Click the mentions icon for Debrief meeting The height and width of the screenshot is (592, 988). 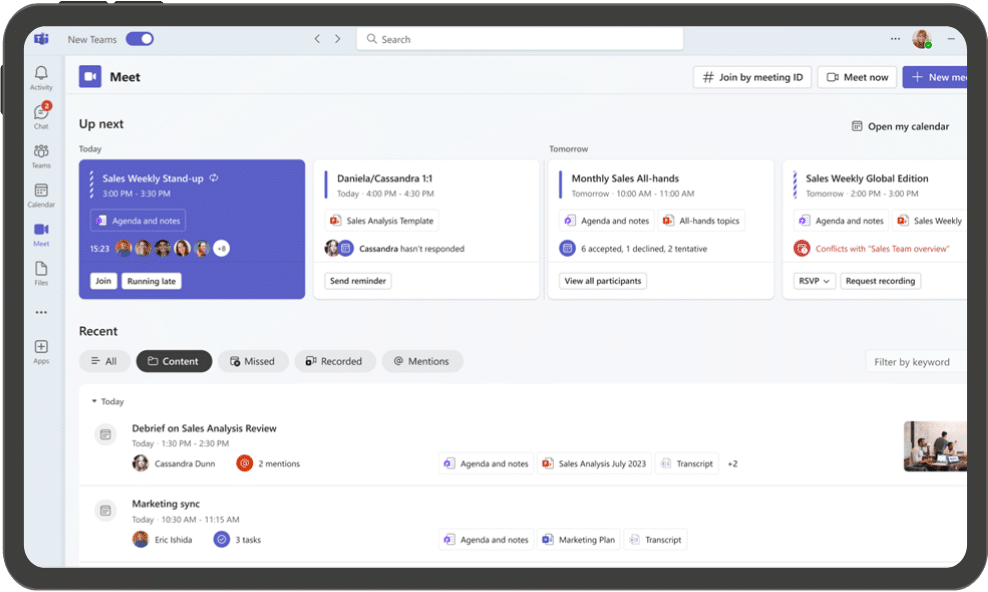click(244, 464)
